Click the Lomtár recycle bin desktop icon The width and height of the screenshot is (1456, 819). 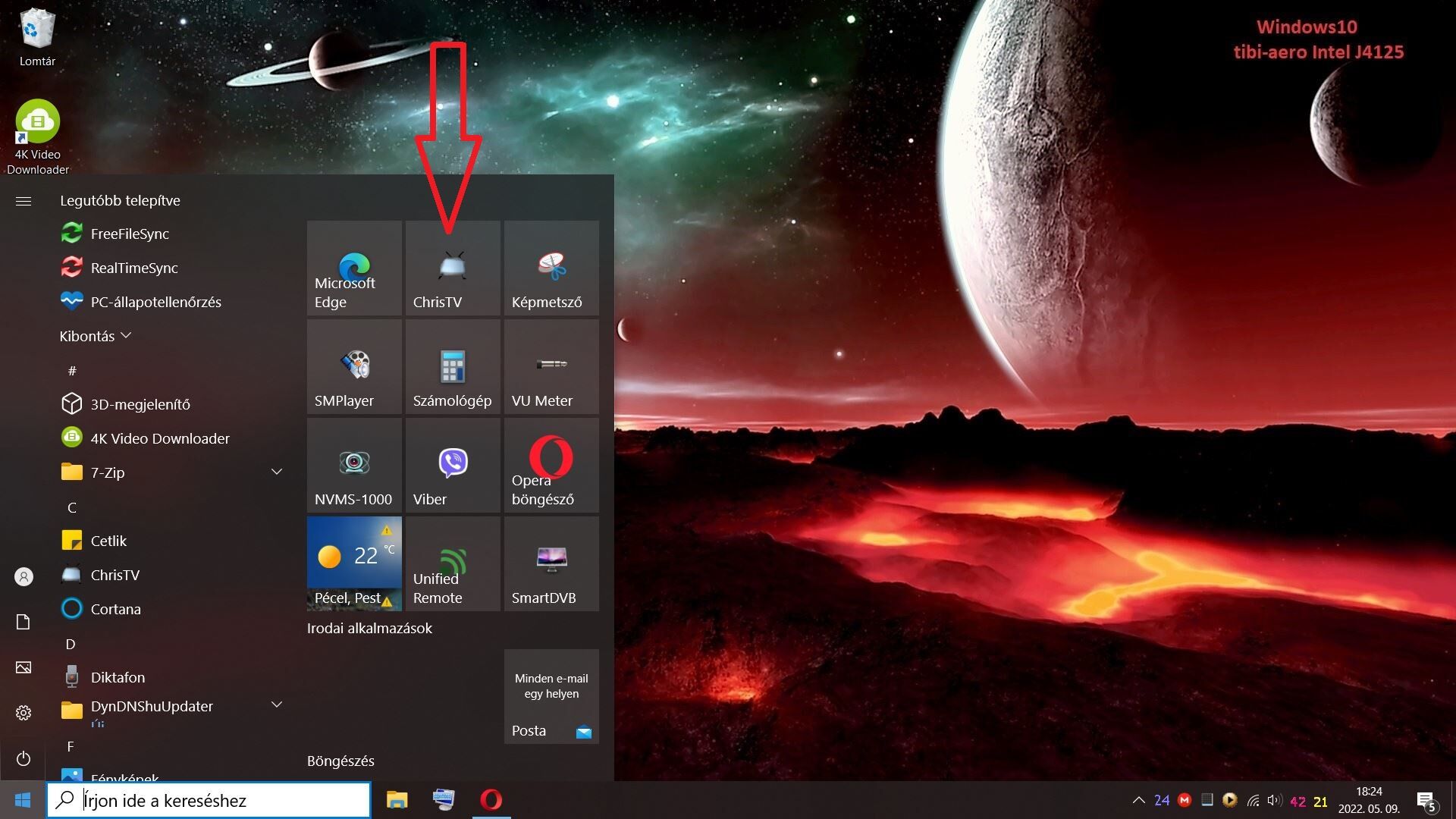point(37,38)
